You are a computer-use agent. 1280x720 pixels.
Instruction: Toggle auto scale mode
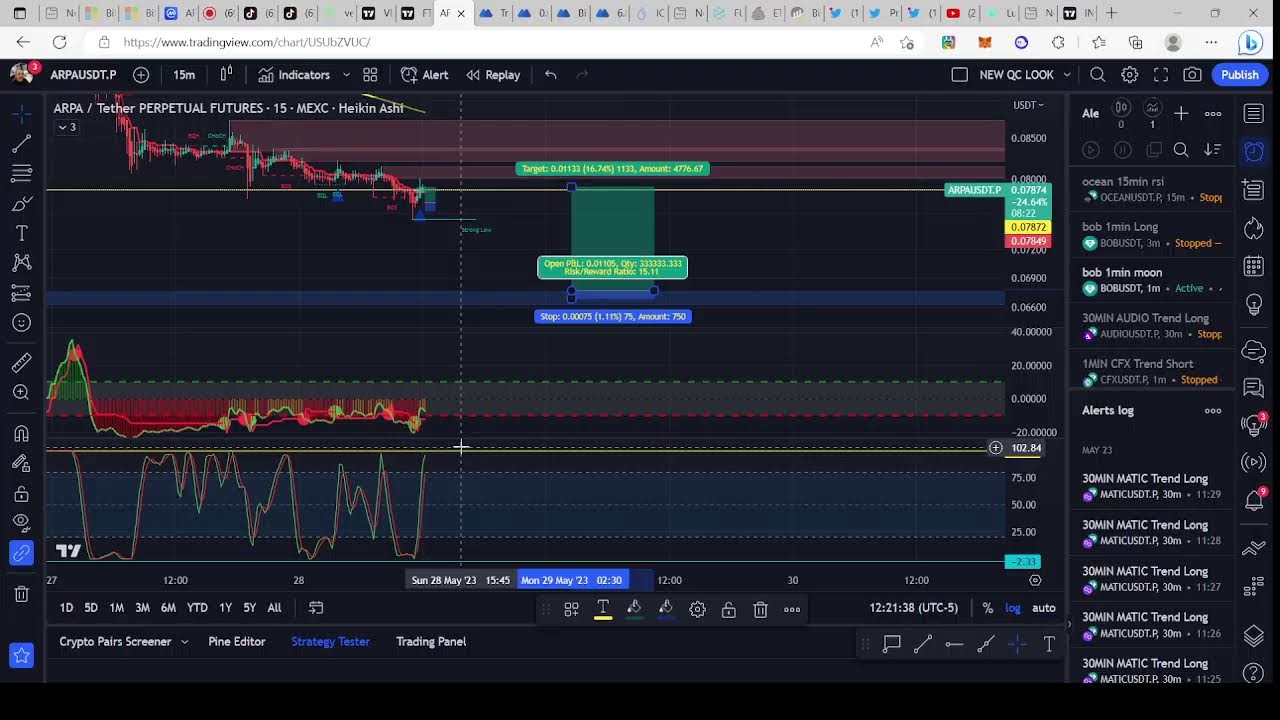tap(1044, 608)
